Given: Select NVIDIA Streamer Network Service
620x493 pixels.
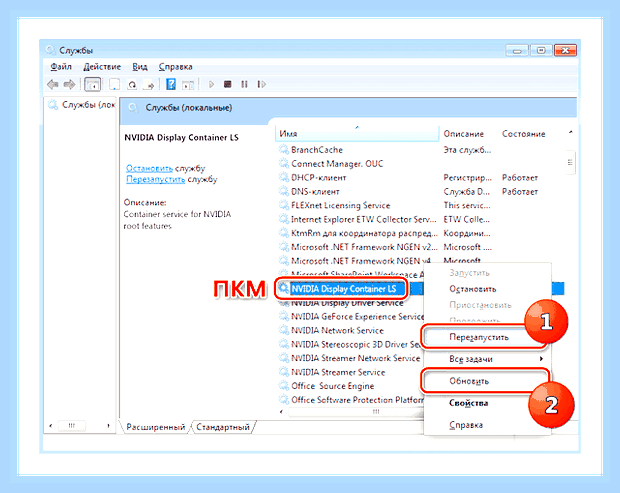Looking at the screenshot, I should point(355,358).
